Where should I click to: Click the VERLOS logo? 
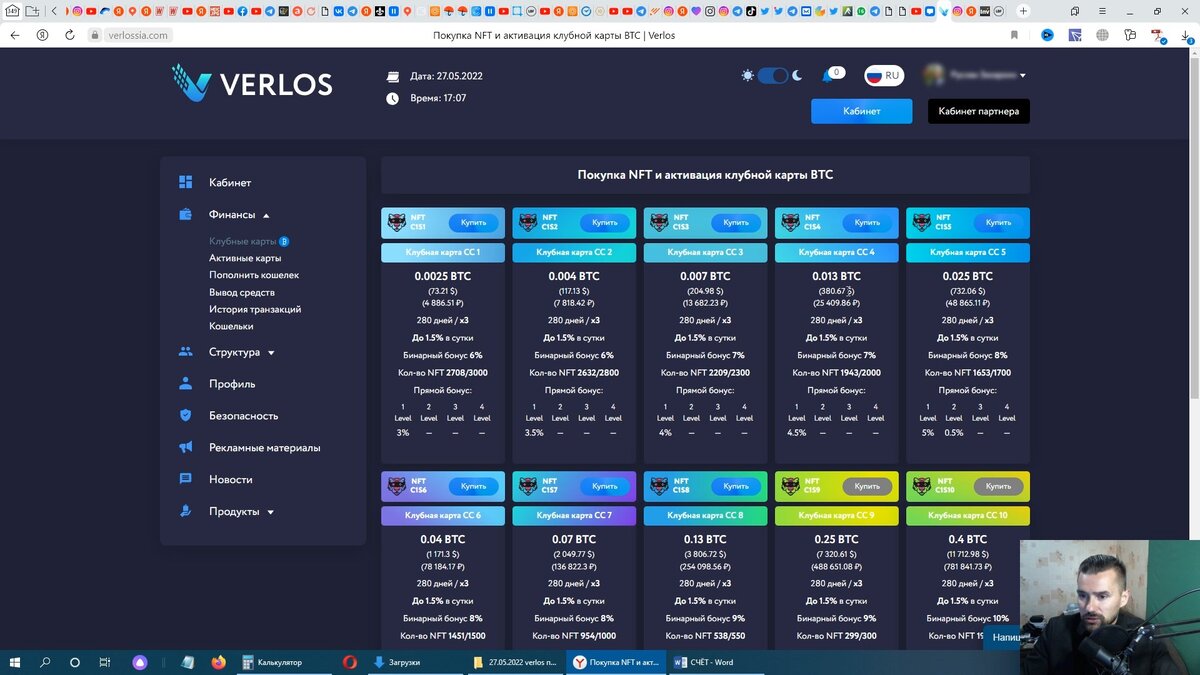click(x=252, y=83)
